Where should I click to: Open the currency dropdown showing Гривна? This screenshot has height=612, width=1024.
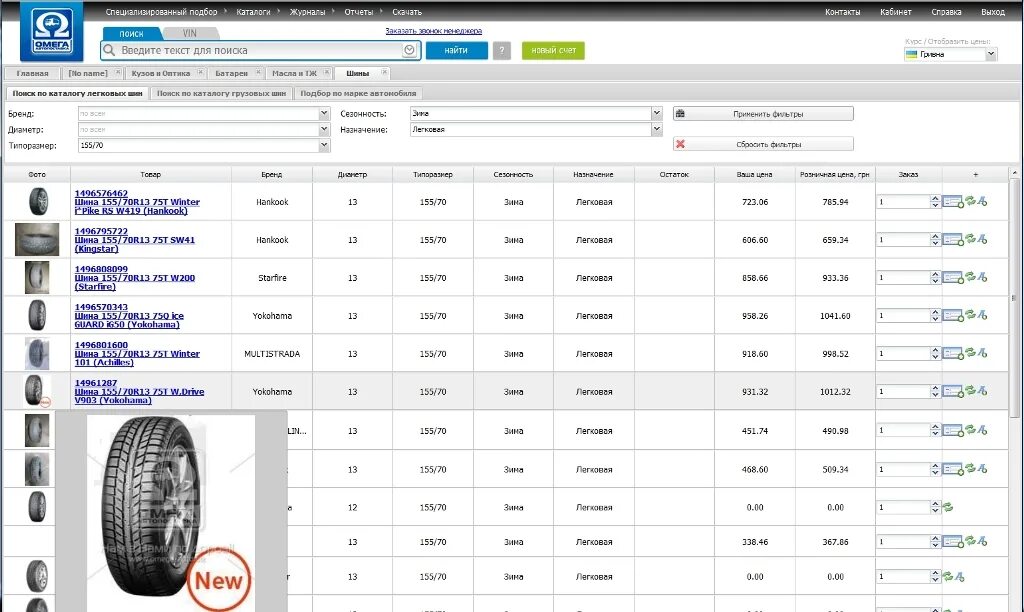coord(991,54)
